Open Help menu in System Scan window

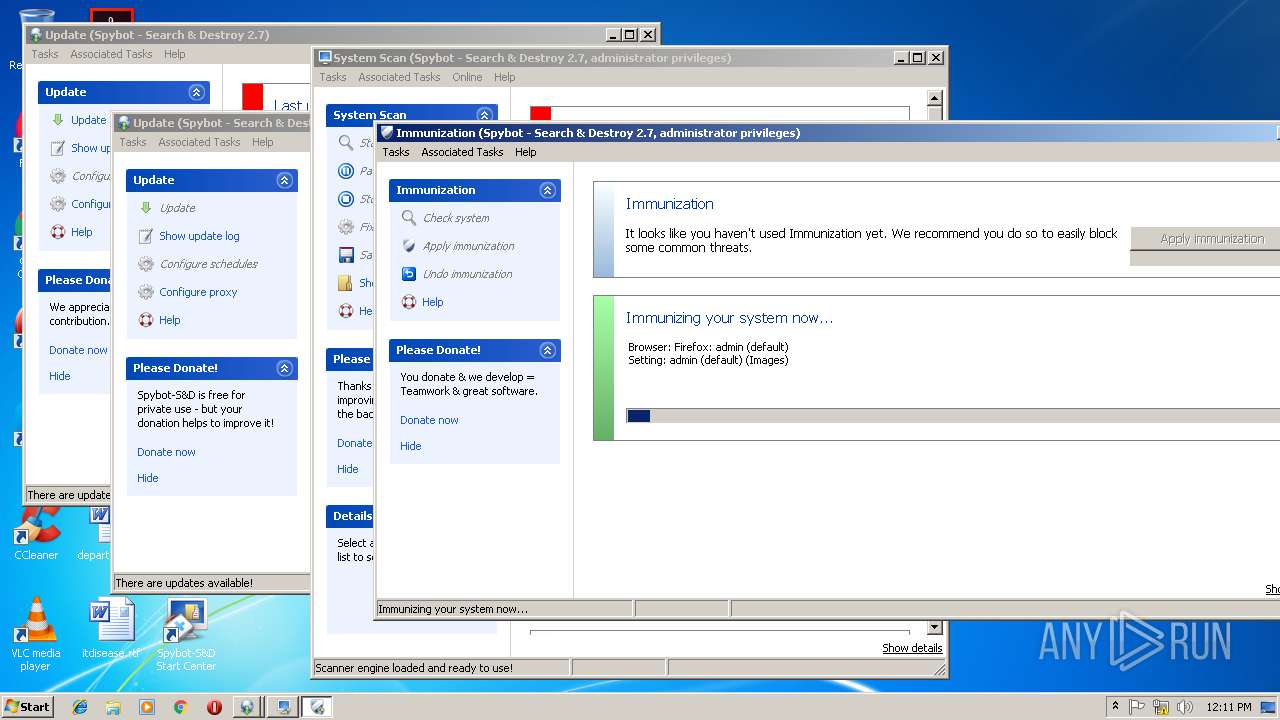point(505,77)
